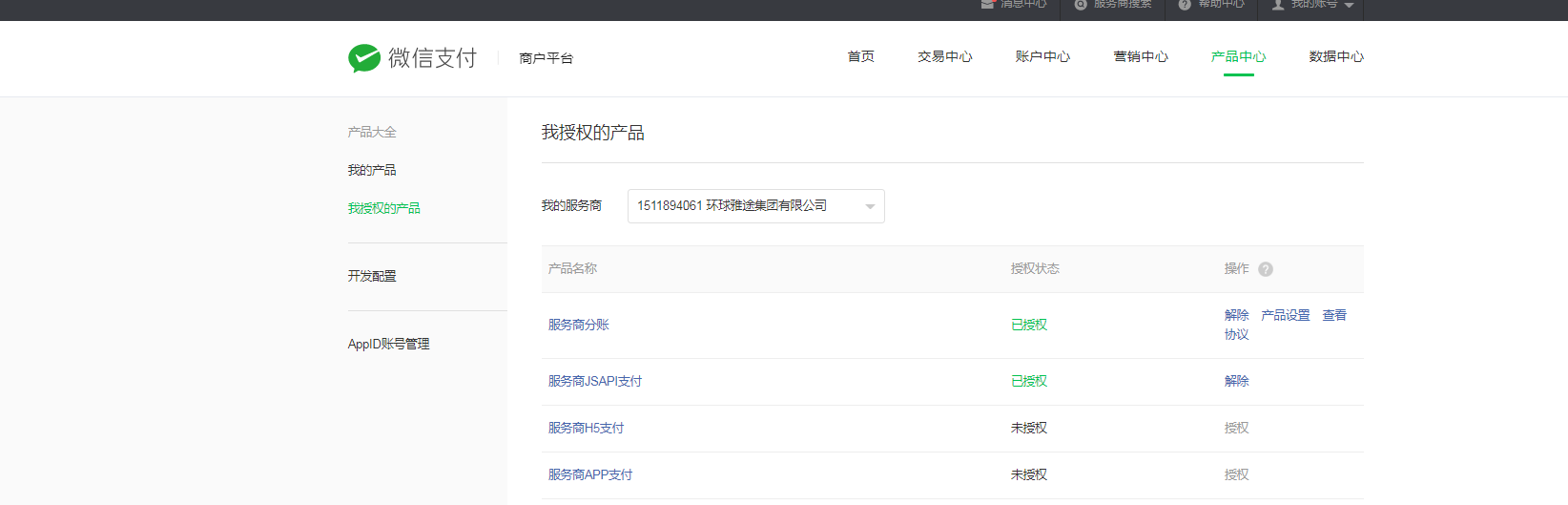The image size is (1568, 505).
Task: Open the 服务商JSAPI支付 product link
Action: (595, 381)
